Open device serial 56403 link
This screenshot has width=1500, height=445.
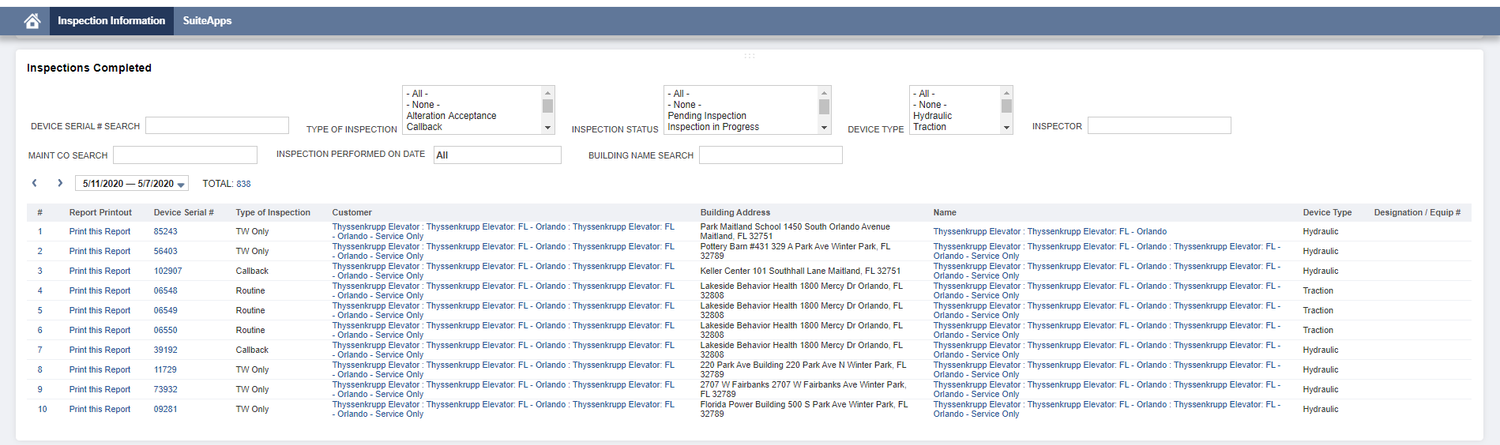(166, 251)
